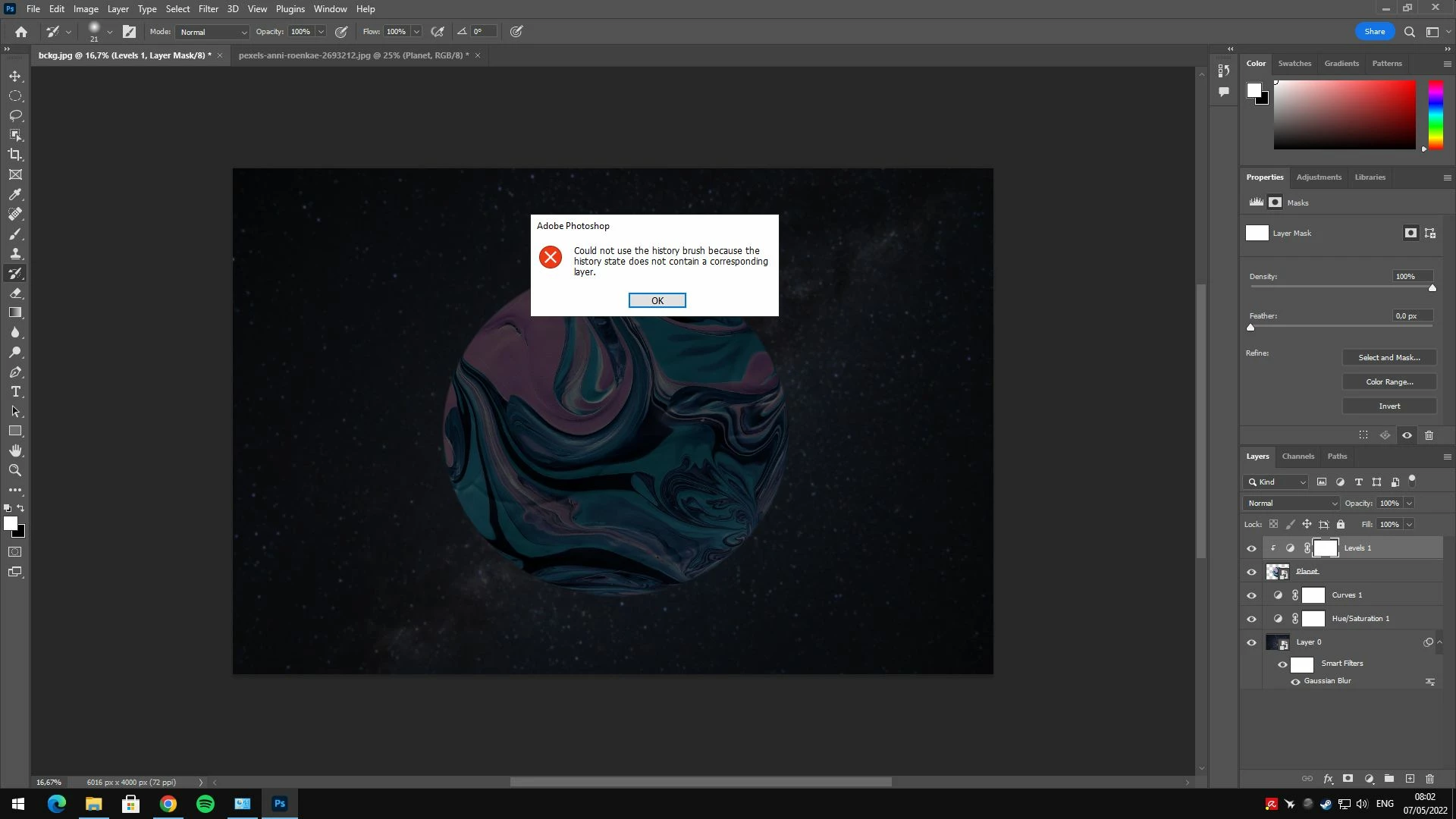Image resolution: width=1456 pixels, height=819 pixels.
Task: Click the Select and Mask button
Action: (x=1389, y=357)
